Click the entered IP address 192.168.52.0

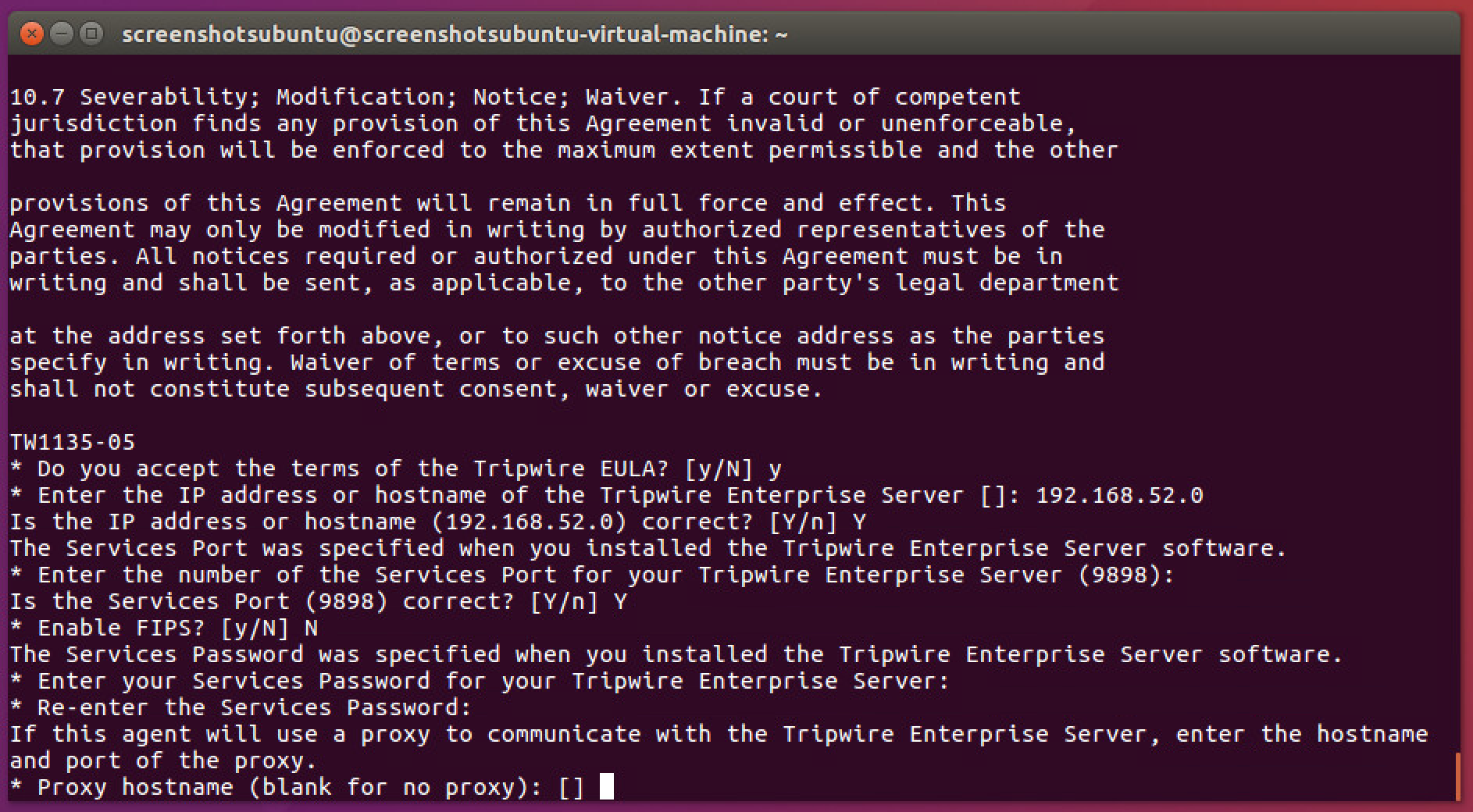(x=1119, y=495)
